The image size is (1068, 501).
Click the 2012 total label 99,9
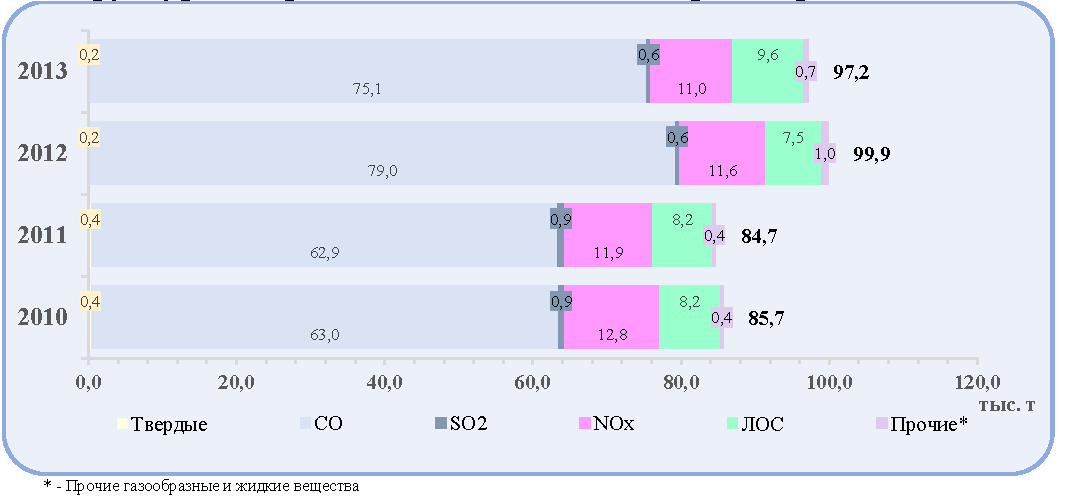point(871,155)
